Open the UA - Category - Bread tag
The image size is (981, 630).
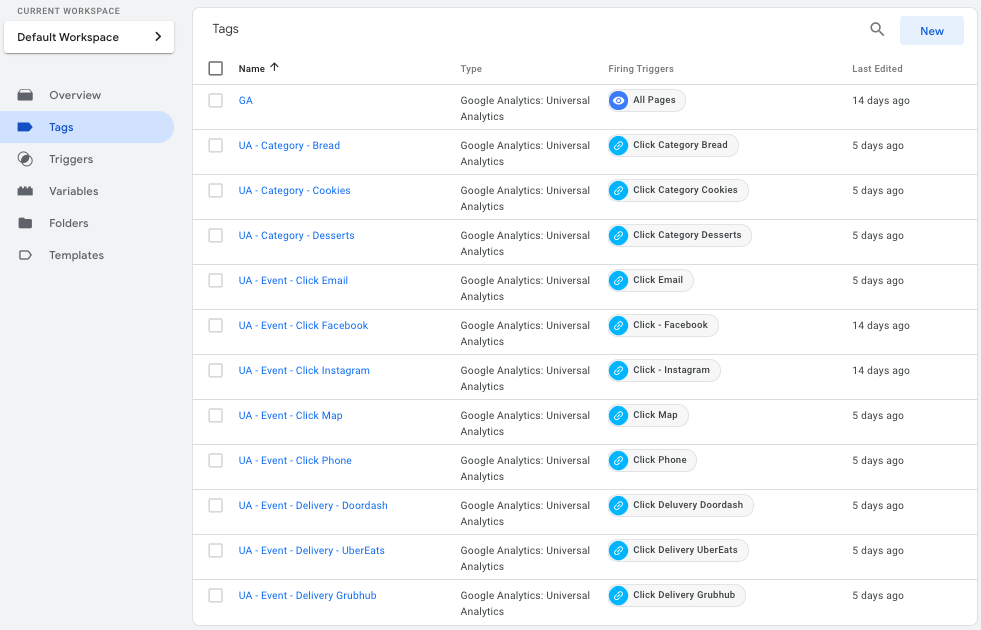coord(289,146)
